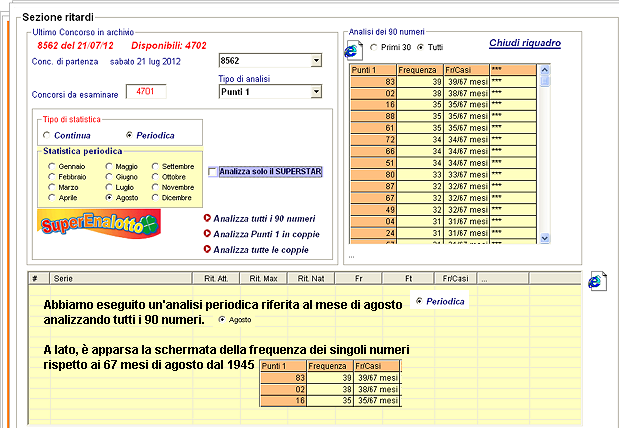Select the Gennaio month radio button
This screenshot has height=428, width=619.
(x=51, y=166)
